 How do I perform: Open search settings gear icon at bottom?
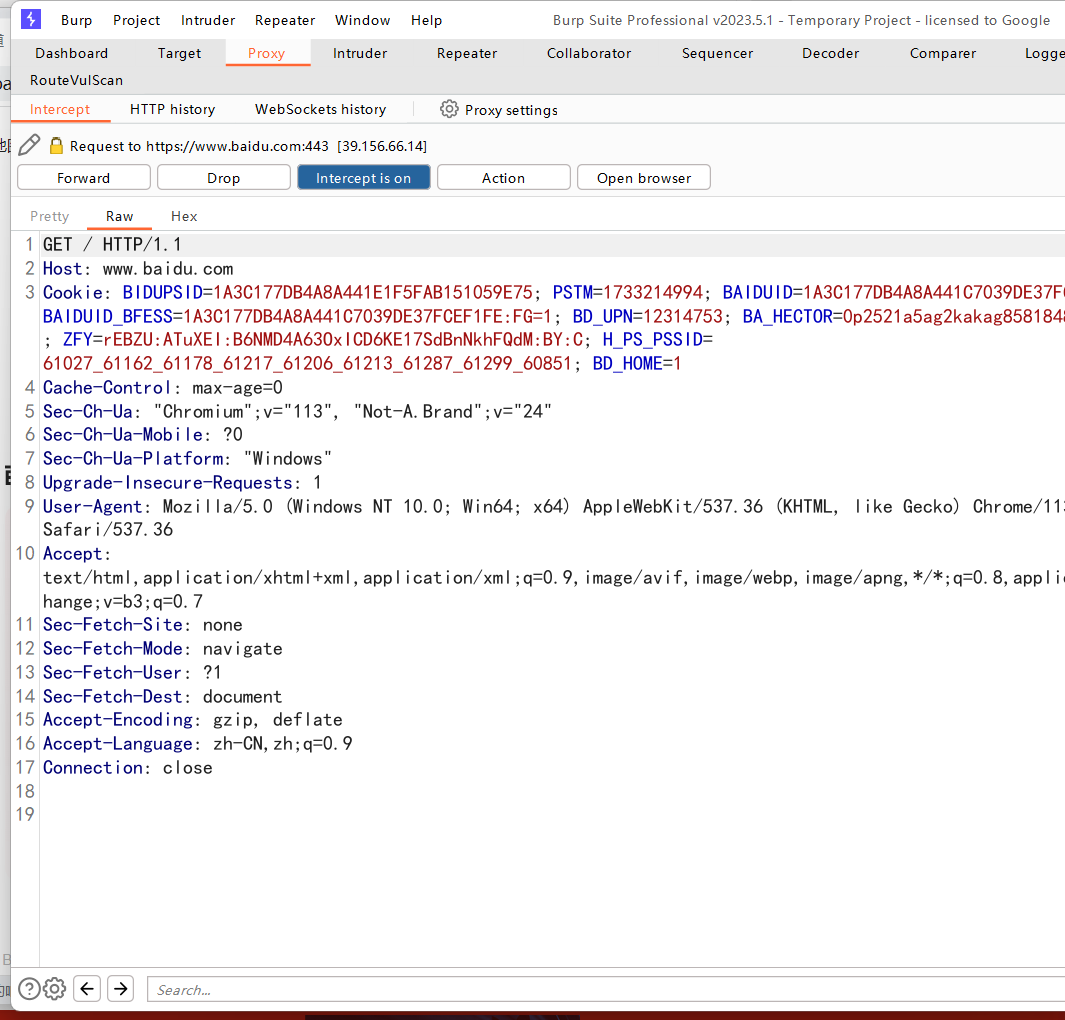54,988
